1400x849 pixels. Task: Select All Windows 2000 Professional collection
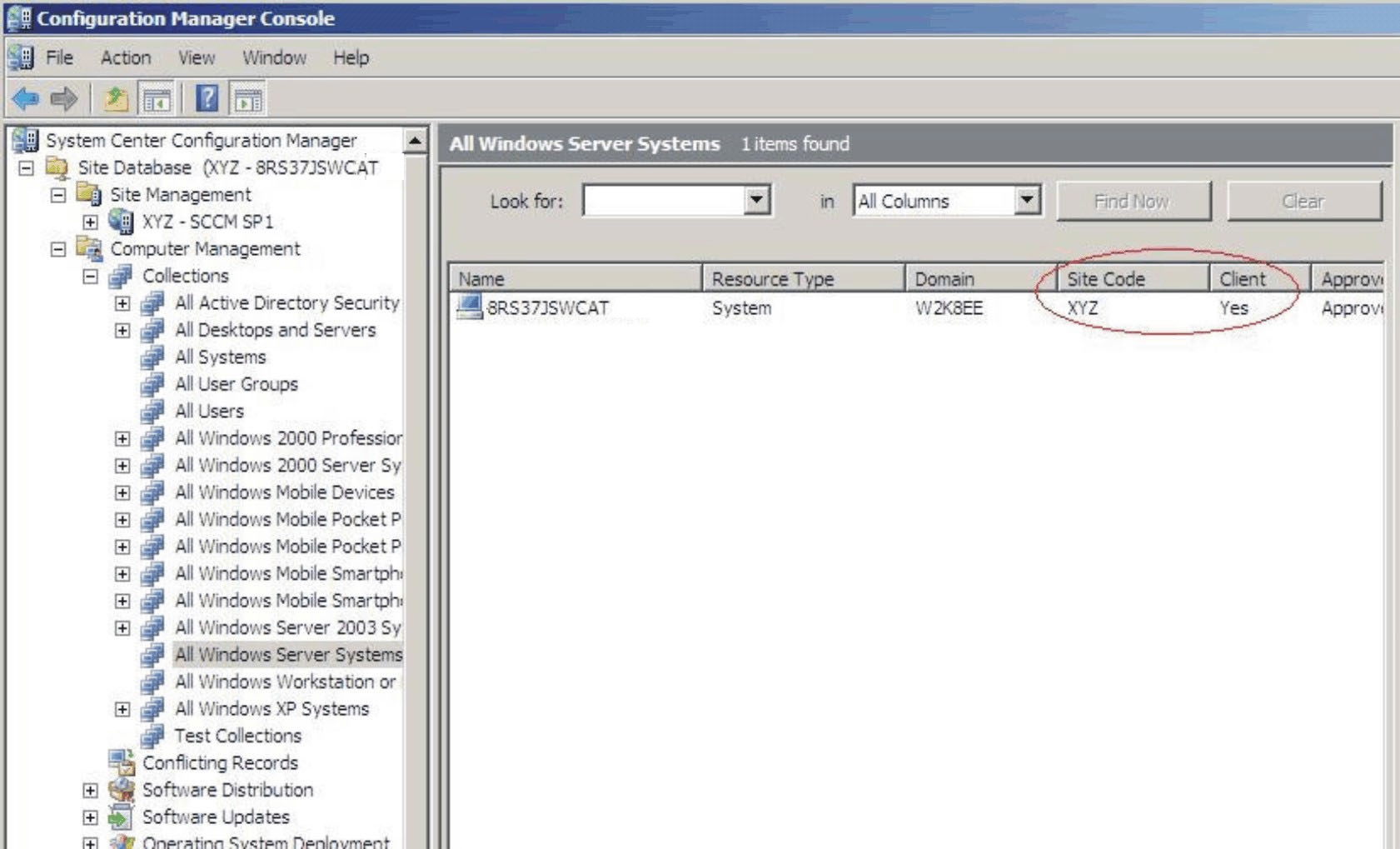tap(288, 438)
